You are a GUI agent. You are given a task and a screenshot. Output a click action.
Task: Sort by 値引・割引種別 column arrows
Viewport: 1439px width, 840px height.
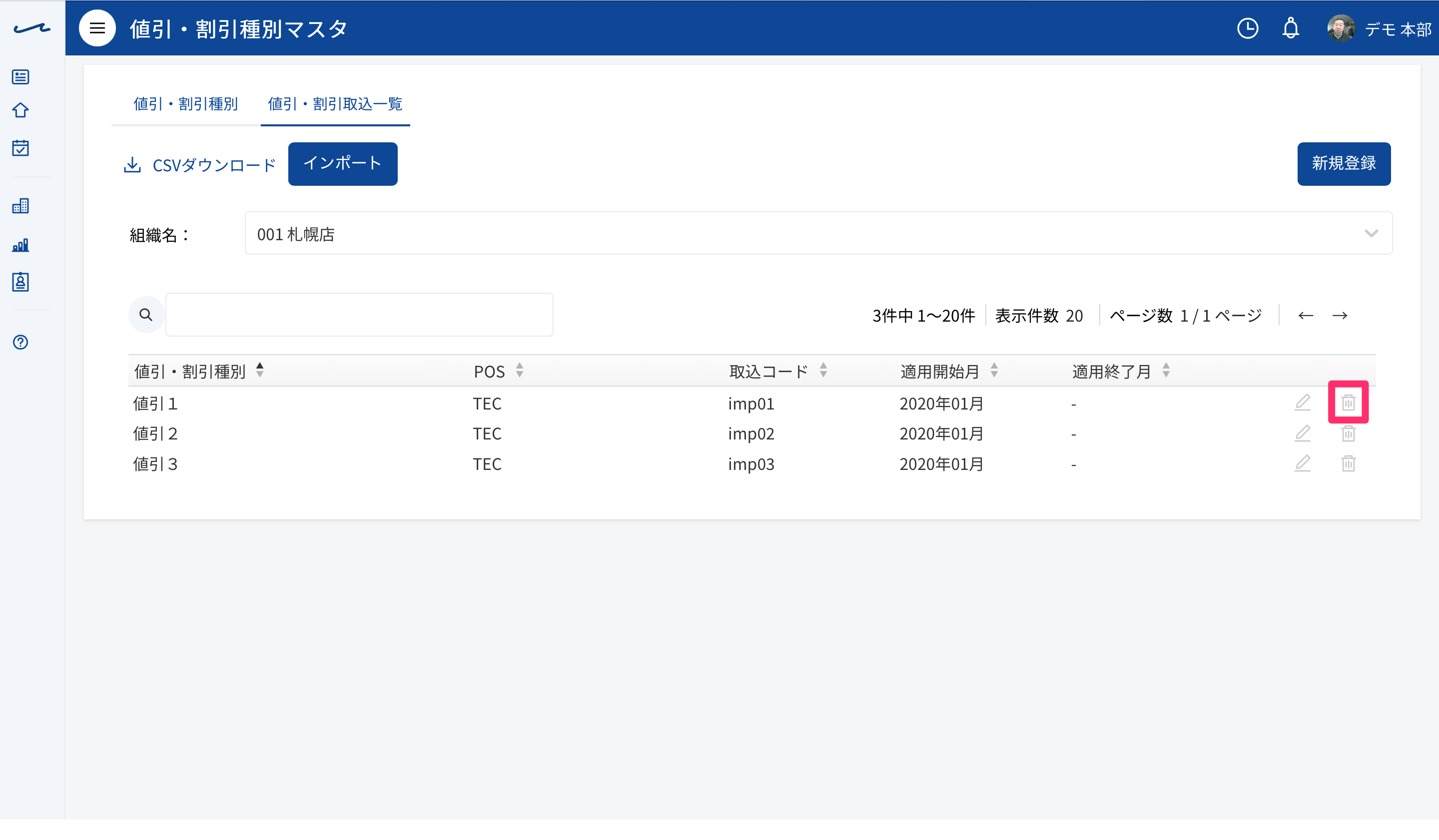(x=260, y=371)
